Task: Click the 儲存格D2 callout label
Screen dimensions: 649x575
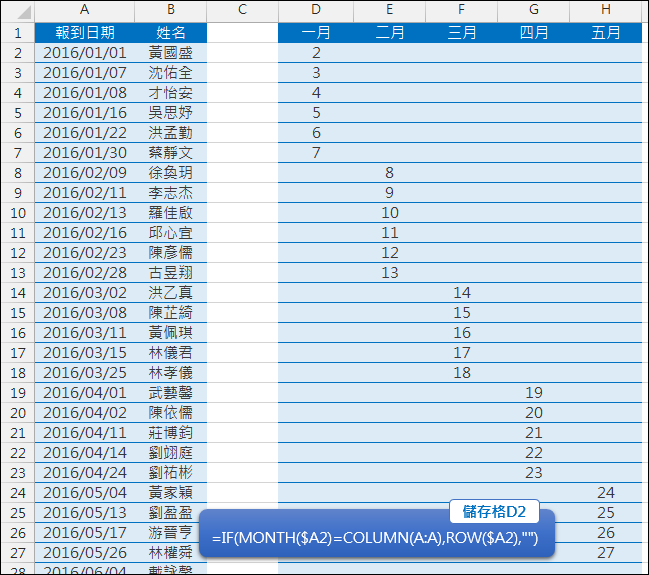Action: [494, 512]
